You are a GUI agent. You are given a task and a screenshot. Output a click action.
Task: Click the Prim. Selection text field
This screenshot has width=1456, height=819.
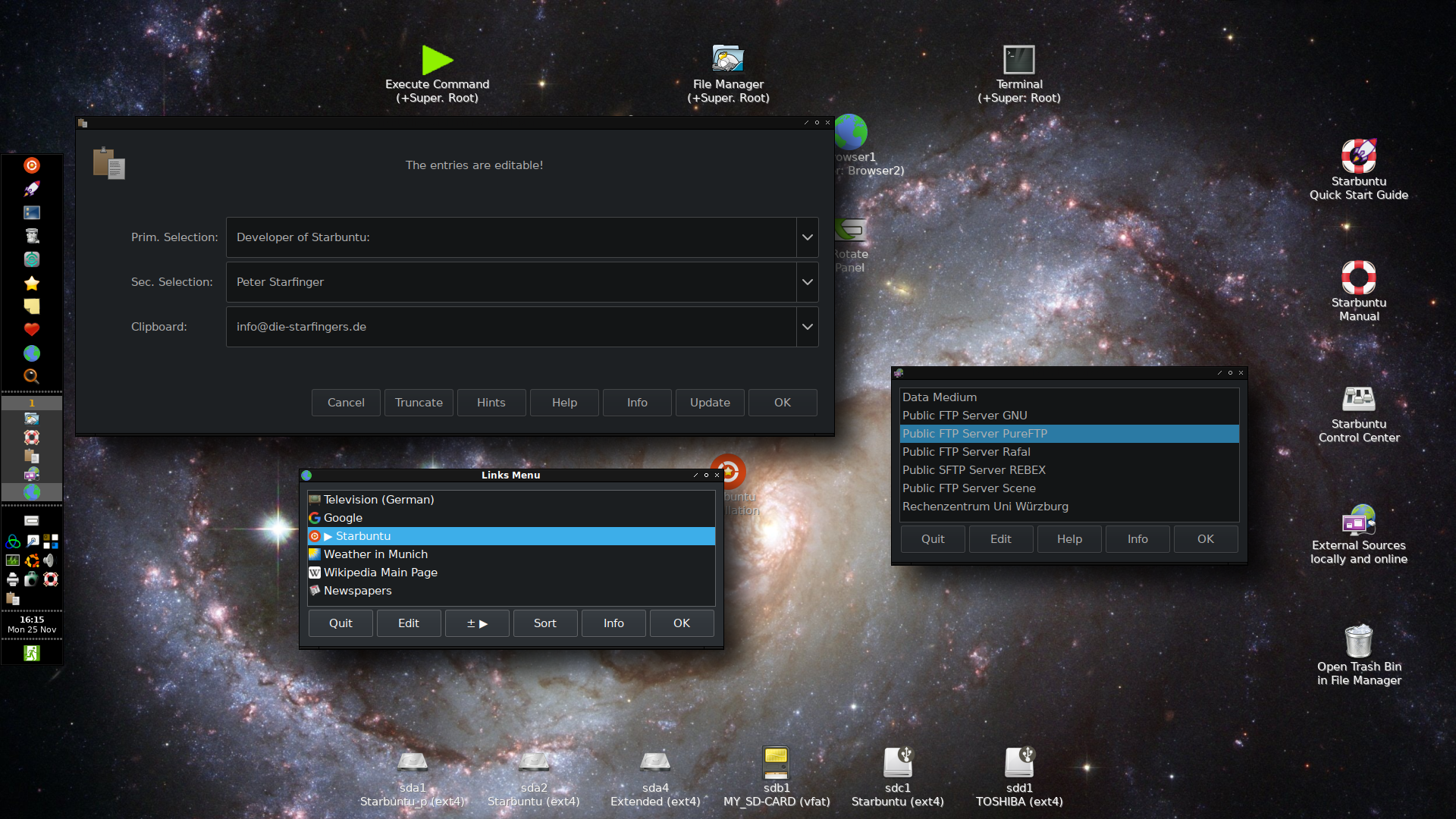[511, 237]
